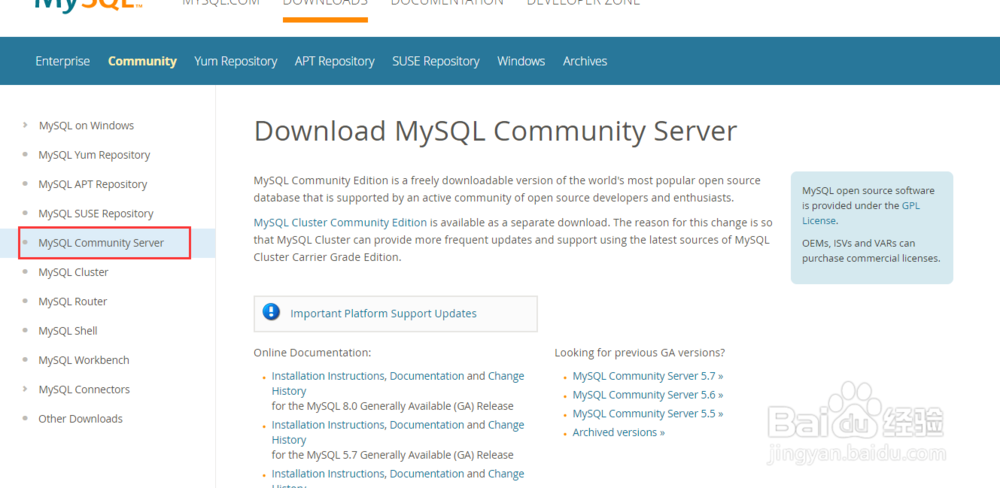This screenshot has height=488, width=1000.
Task: Go to APT Repository tab
Action: pyautogui.click(x=334, y=61)
